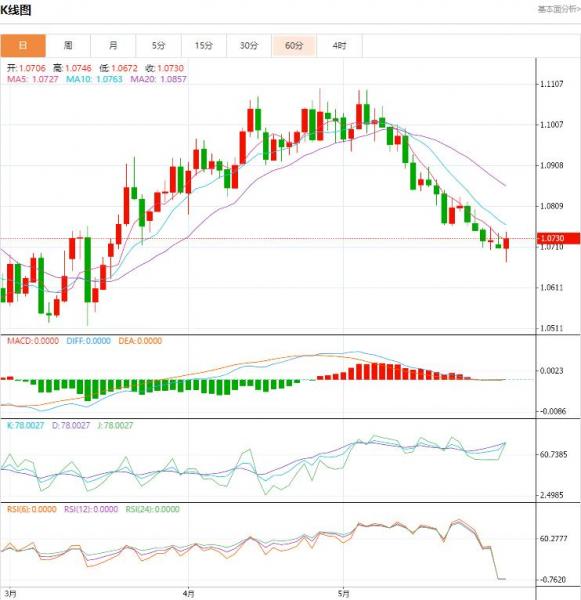The image size is (581, 600).
Task: Switch to the 4时 timeframe tab
Action: point(339,46)
